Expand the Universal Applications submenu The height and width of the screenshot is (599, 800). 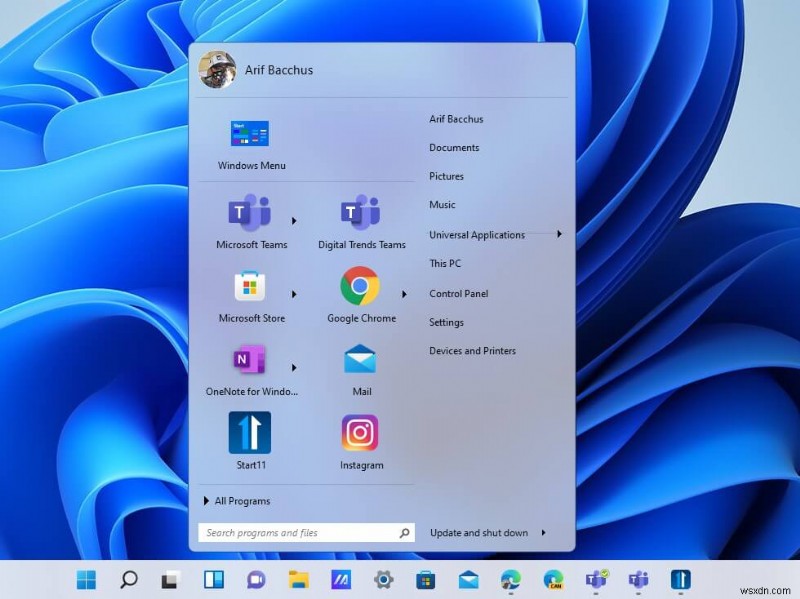pyautogui.click(x=476, y=234)
